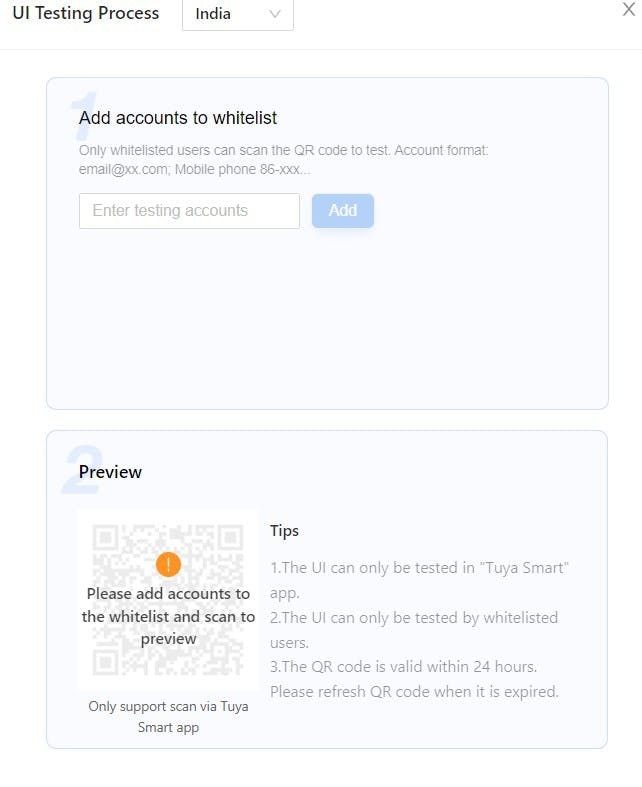Click the Add accounts to whitelist heading
642x787 pixels.
point(178,118)
